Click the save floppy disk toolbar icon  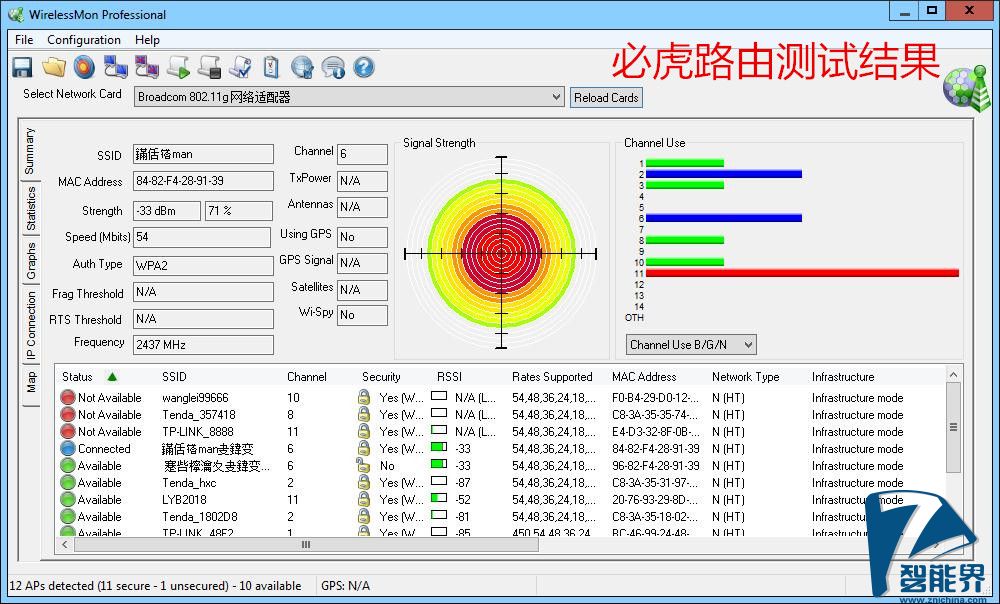[x=22, y=67]
